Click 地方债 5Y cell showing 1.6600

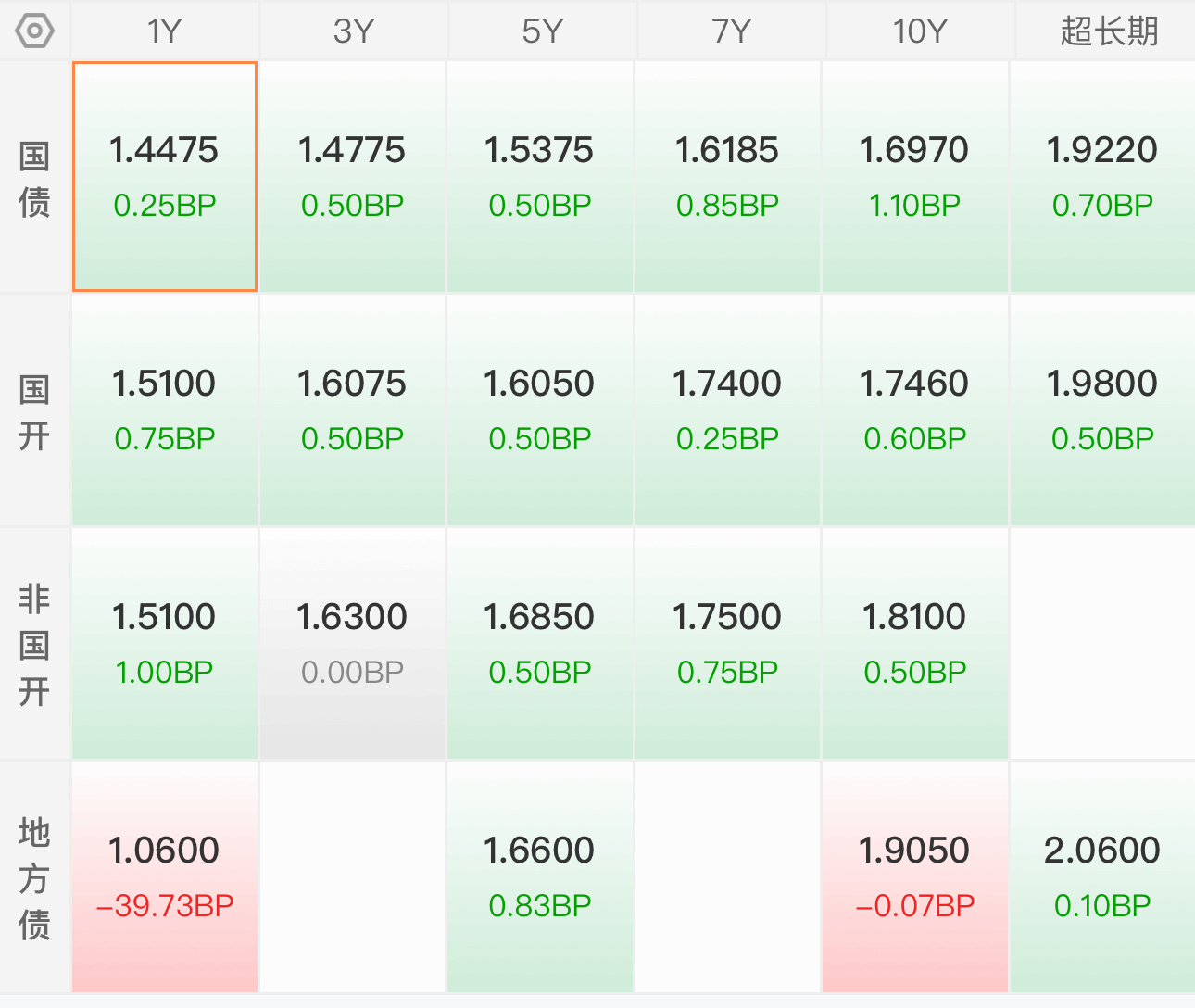pos(539,876)
